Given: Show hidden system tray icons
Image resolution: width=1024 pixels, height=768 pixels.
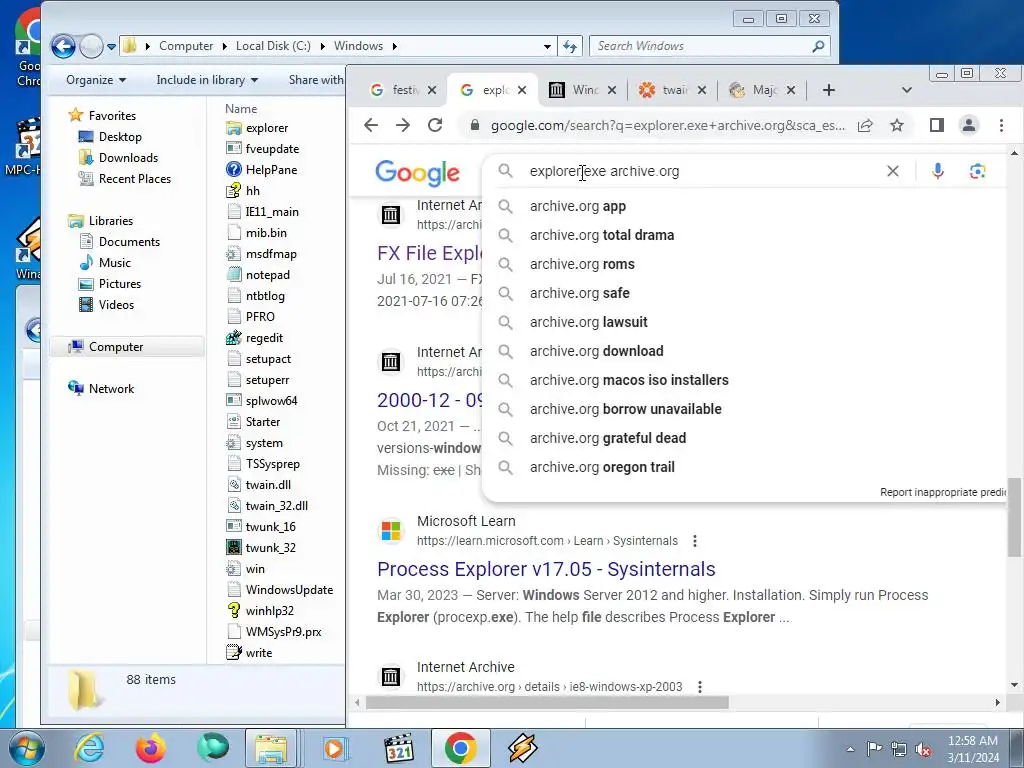Looking at the screenshot, I should point(850,749).
